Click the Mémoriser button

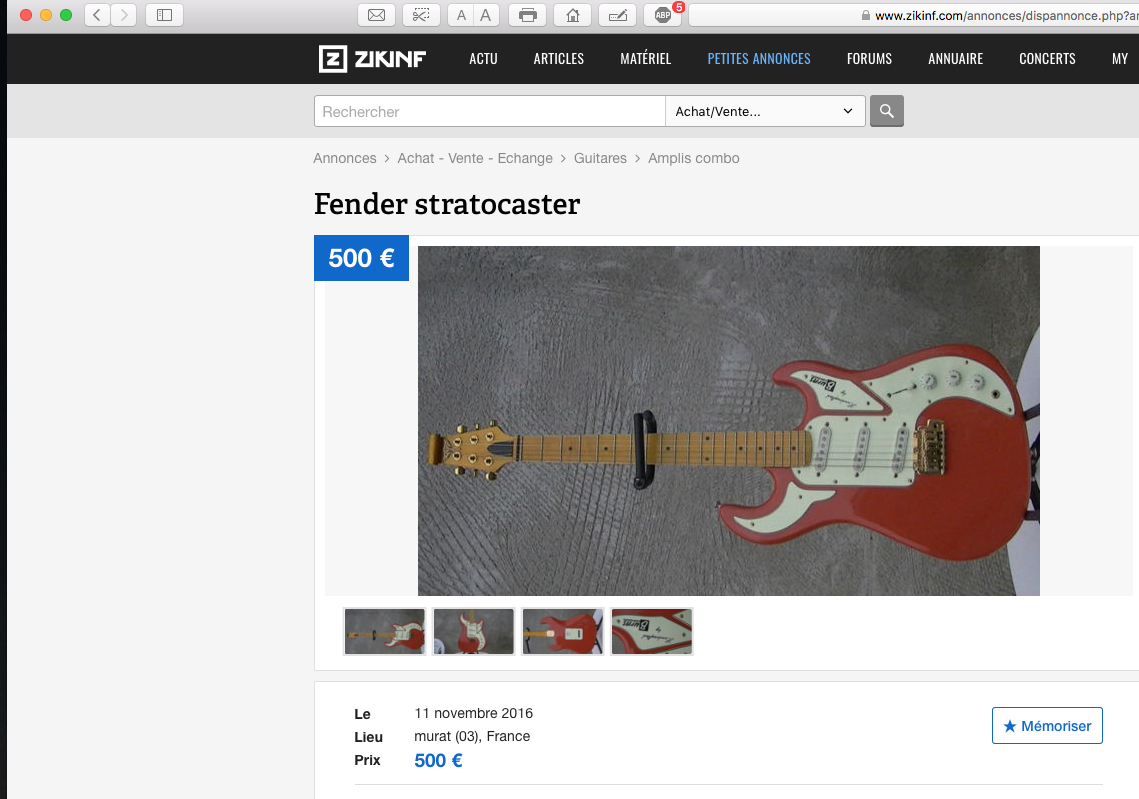tap(1047, 726)
